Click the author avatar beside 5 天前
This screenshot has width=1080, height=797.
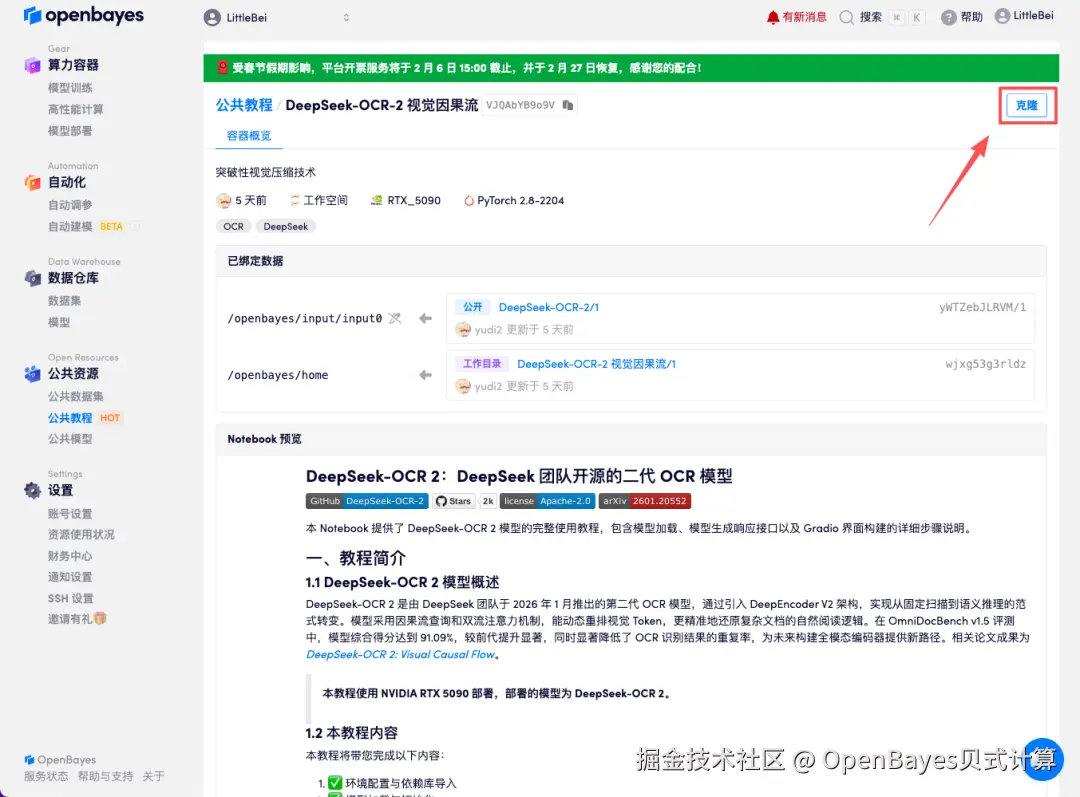click(x=223, y=200)
